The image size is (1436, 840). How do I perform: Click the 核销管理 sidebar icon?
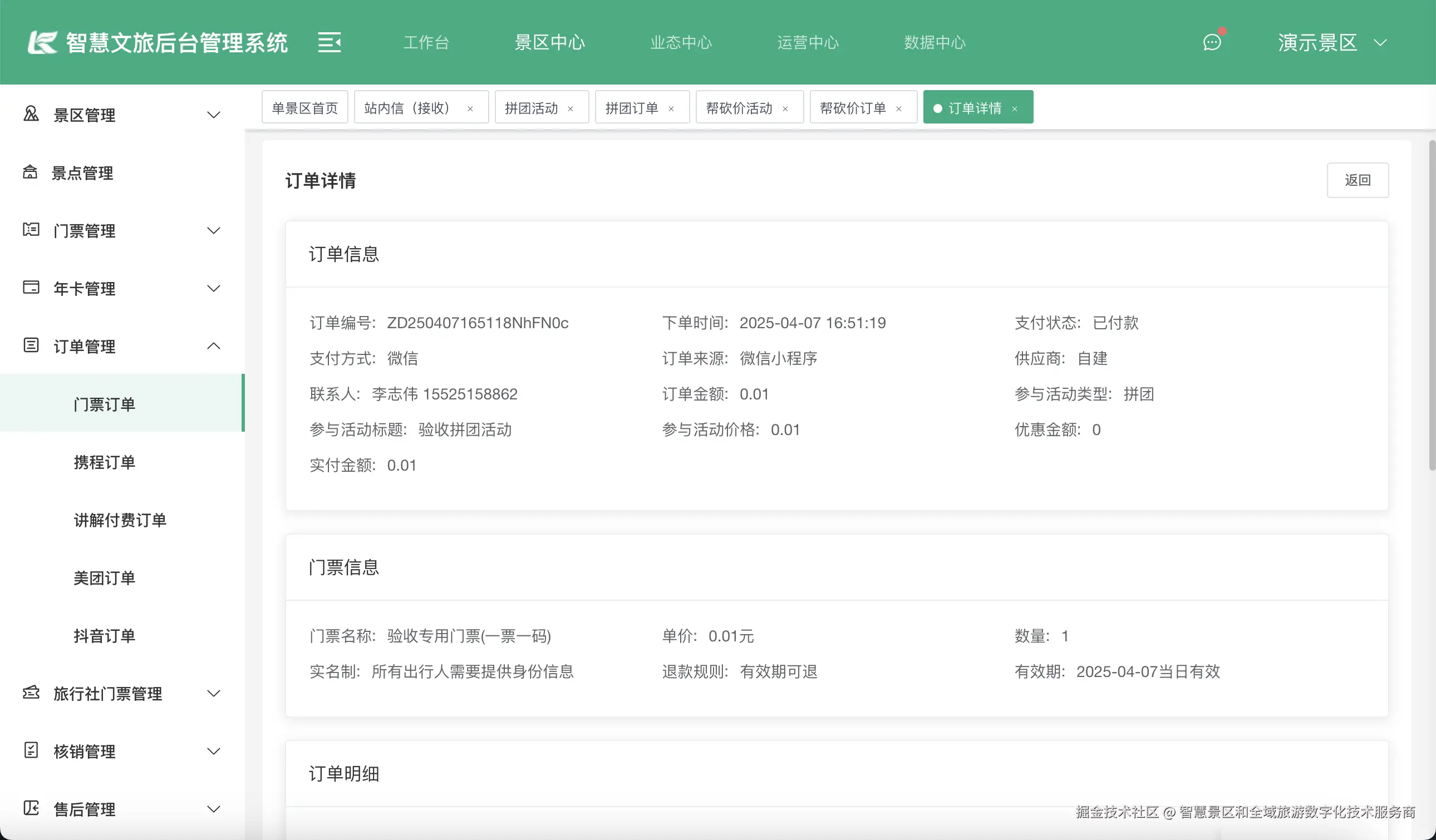point(31,751)
